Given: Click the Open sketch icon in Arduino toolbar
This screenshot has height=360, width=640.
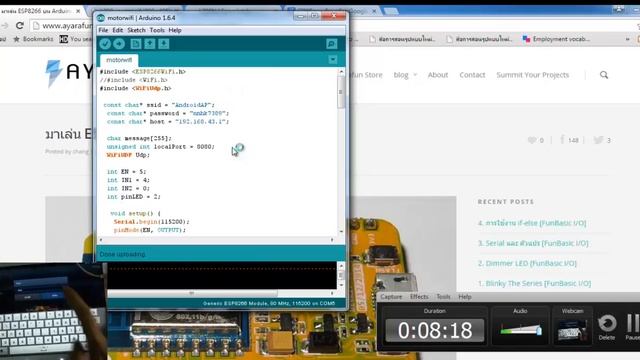Looking at the screenshot, I should (x=149, y=44).
